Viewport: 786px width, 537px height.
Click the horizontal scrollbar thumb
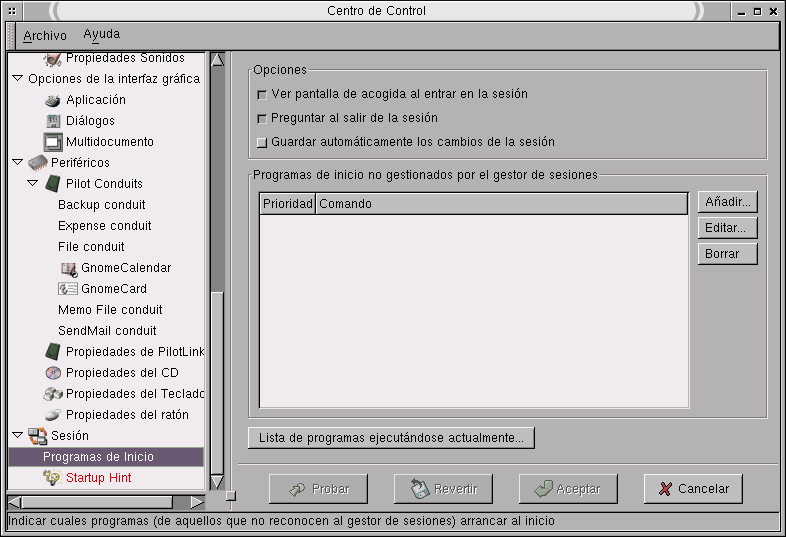pos(97,502)
